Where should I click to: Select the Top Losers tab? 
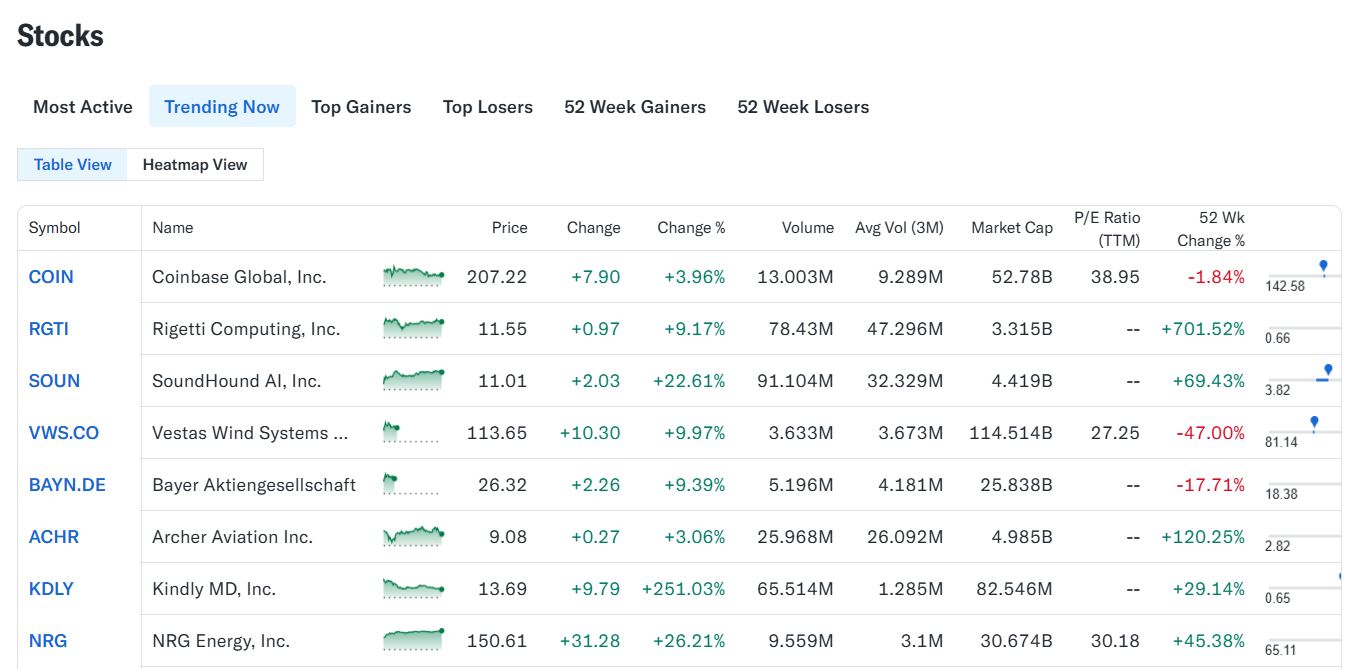coord(488,107)
